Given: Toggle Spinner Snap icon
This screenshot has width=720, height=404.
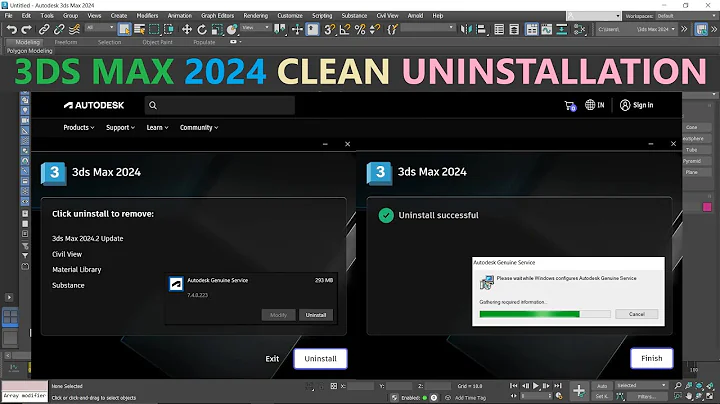Looking at the screenshot, I should tap(375, 29).
